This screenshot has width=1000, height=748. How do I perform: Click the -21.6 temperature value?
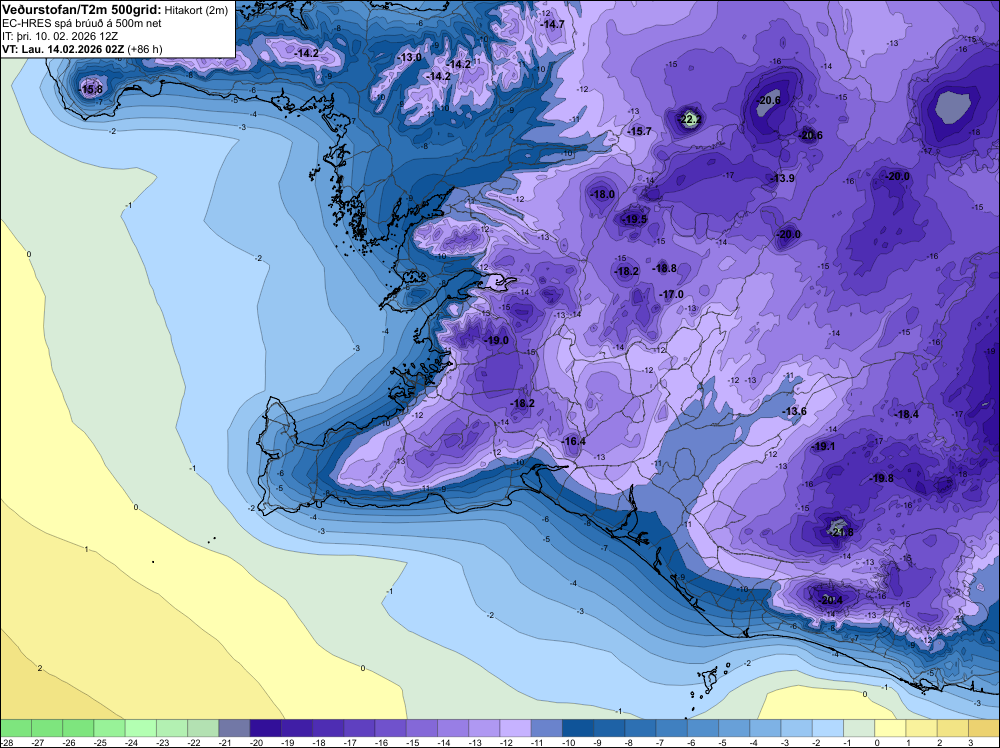[x=841, y=532]
